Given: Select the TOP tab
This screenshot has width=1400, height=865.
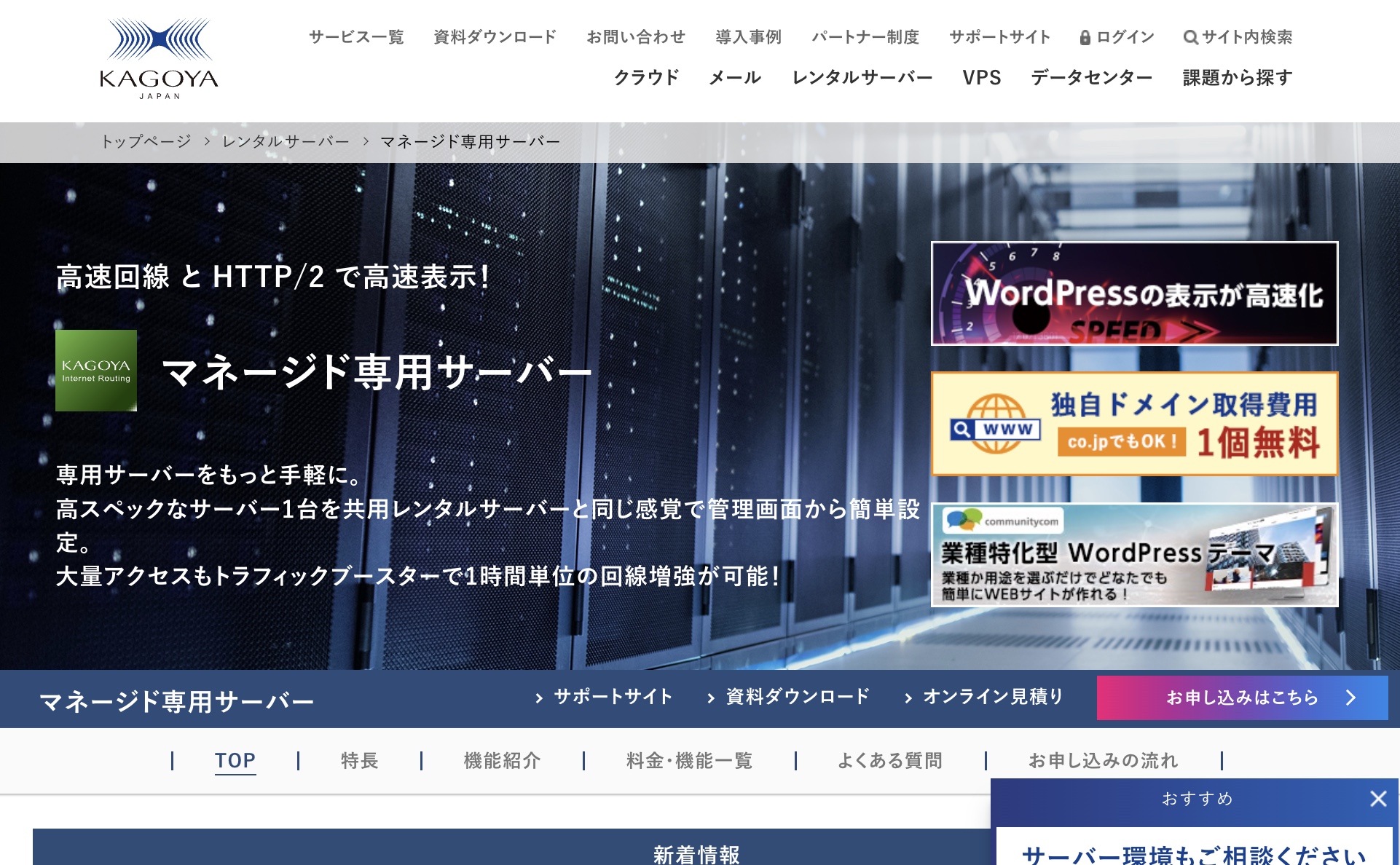Looking at the screenshot, I should (x=235, y=761).
